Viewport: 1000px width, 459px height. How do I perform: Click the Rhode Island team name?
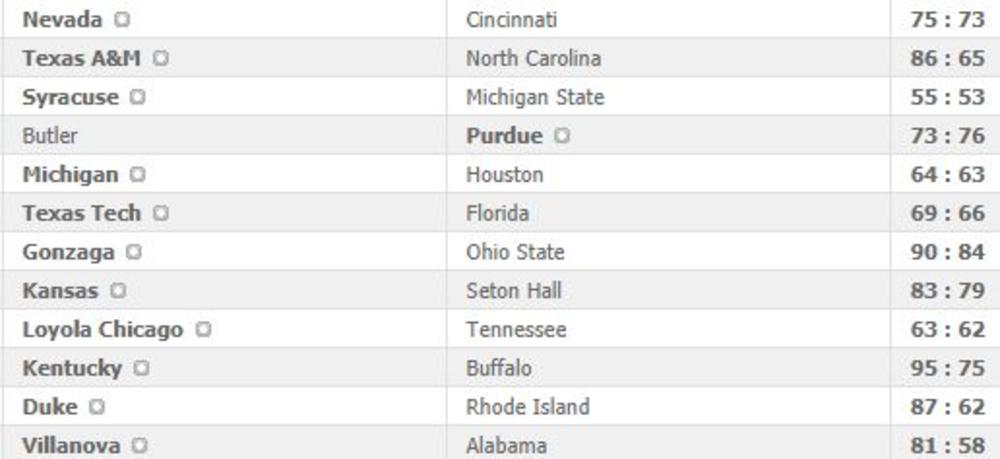tap(527, 407)
